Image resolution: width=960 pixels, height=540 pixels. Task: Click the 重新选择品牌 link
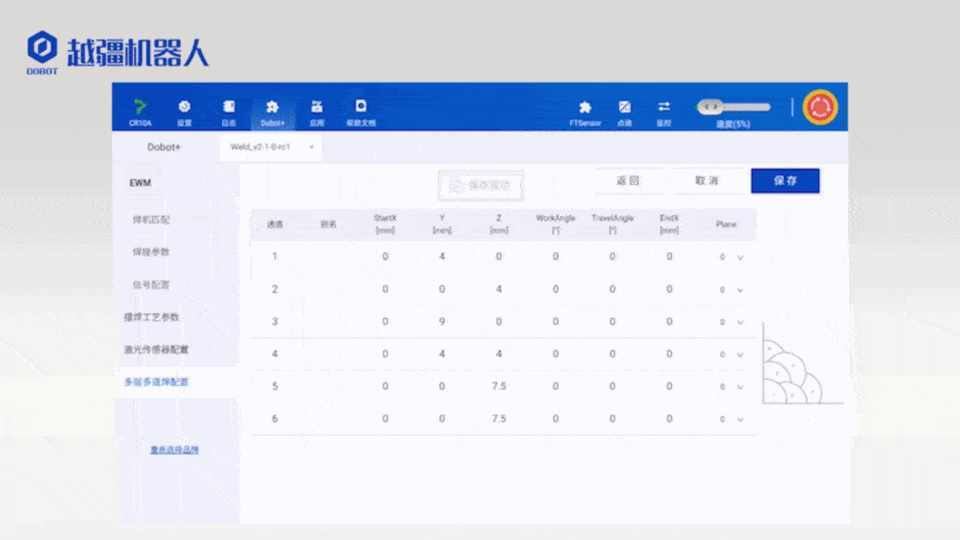[x=174, y=450]
